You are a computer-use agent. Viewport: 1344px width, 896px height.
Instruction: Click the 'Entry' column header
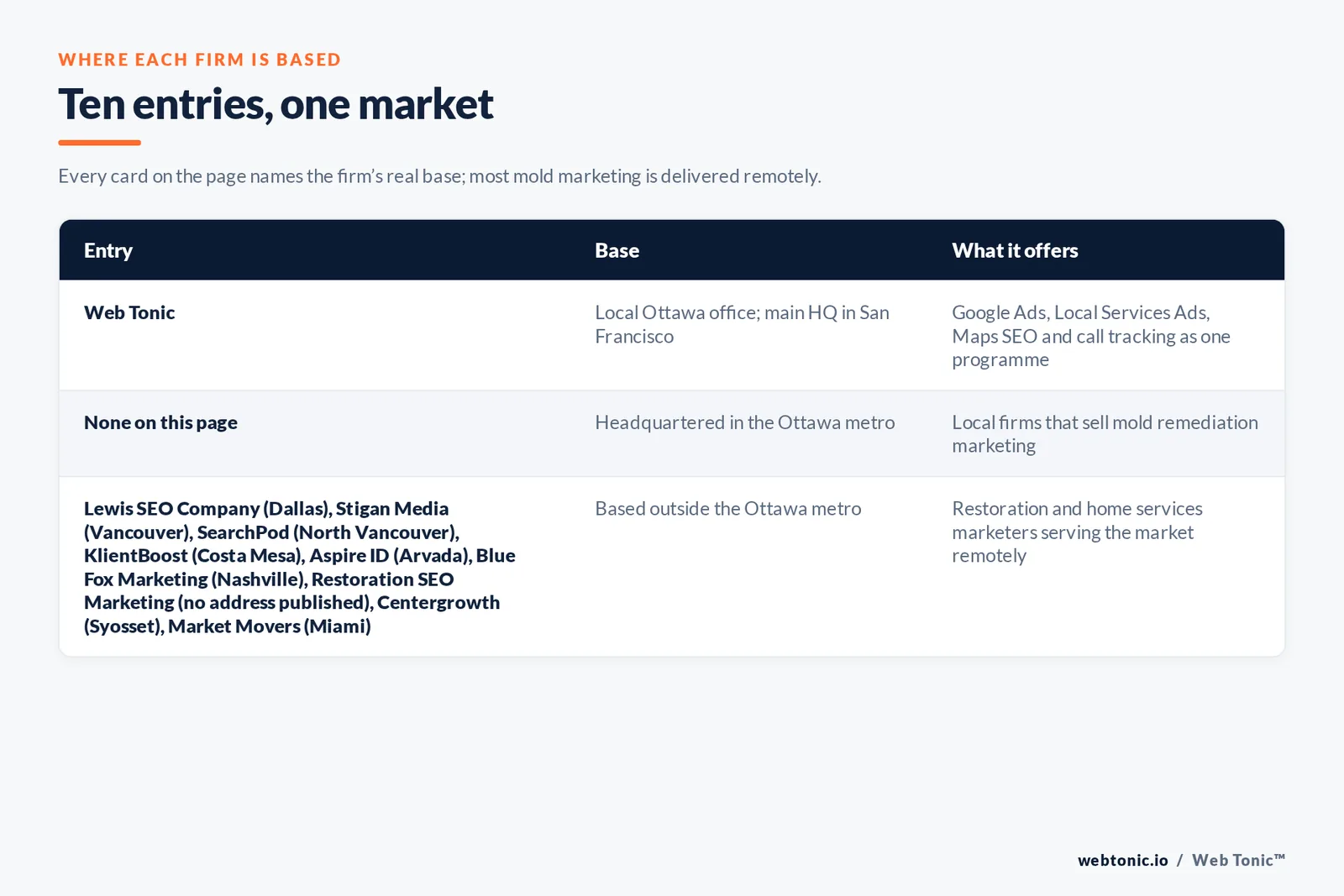point(108,250)
